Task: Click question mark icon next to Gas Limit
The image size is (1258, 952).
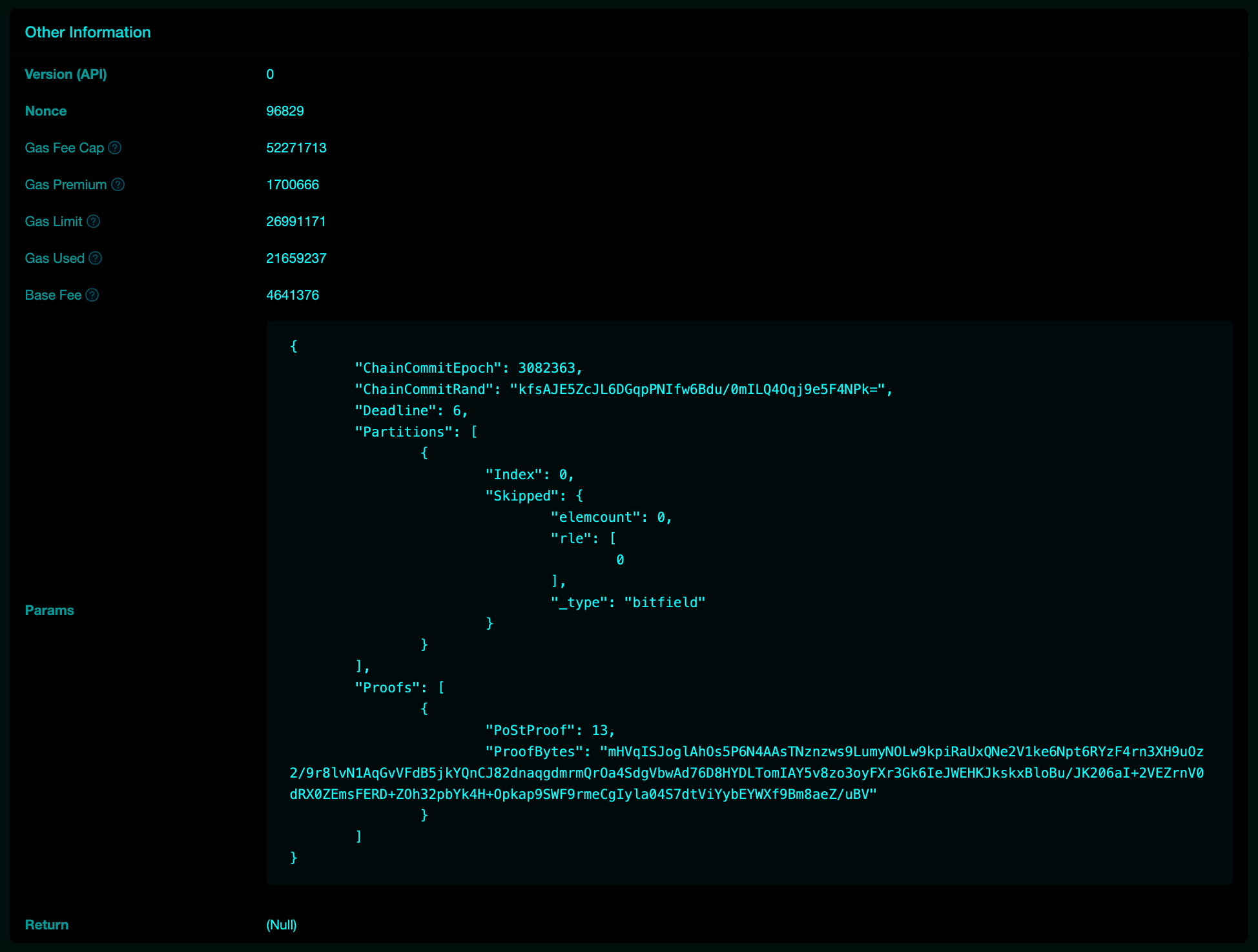Action: (94, 222)
